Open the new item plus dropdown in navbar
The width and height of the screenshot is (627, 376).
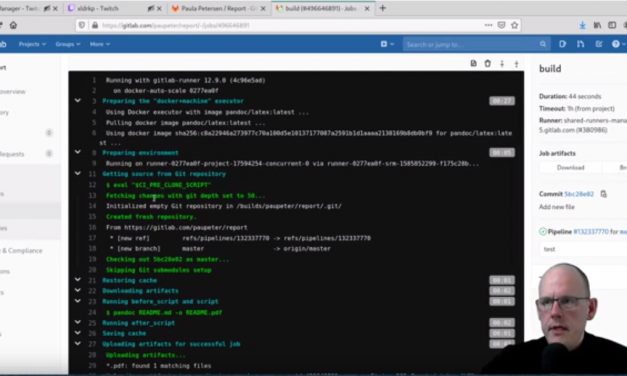click(x=387, y=44)
